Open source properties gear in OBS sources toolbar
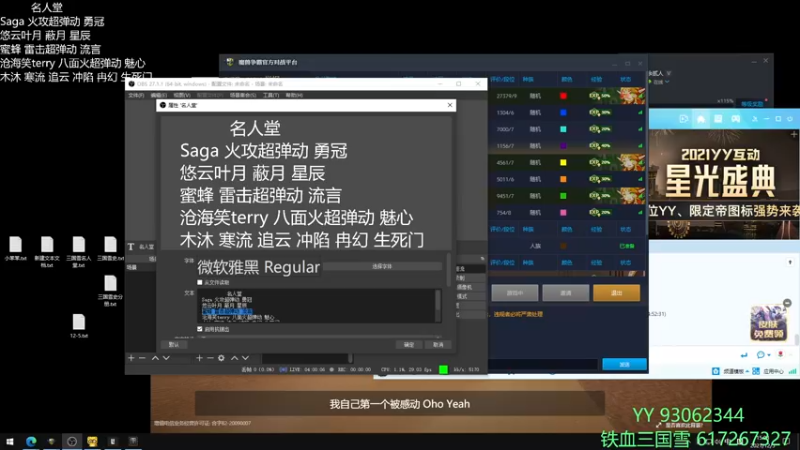 (221, 358)
